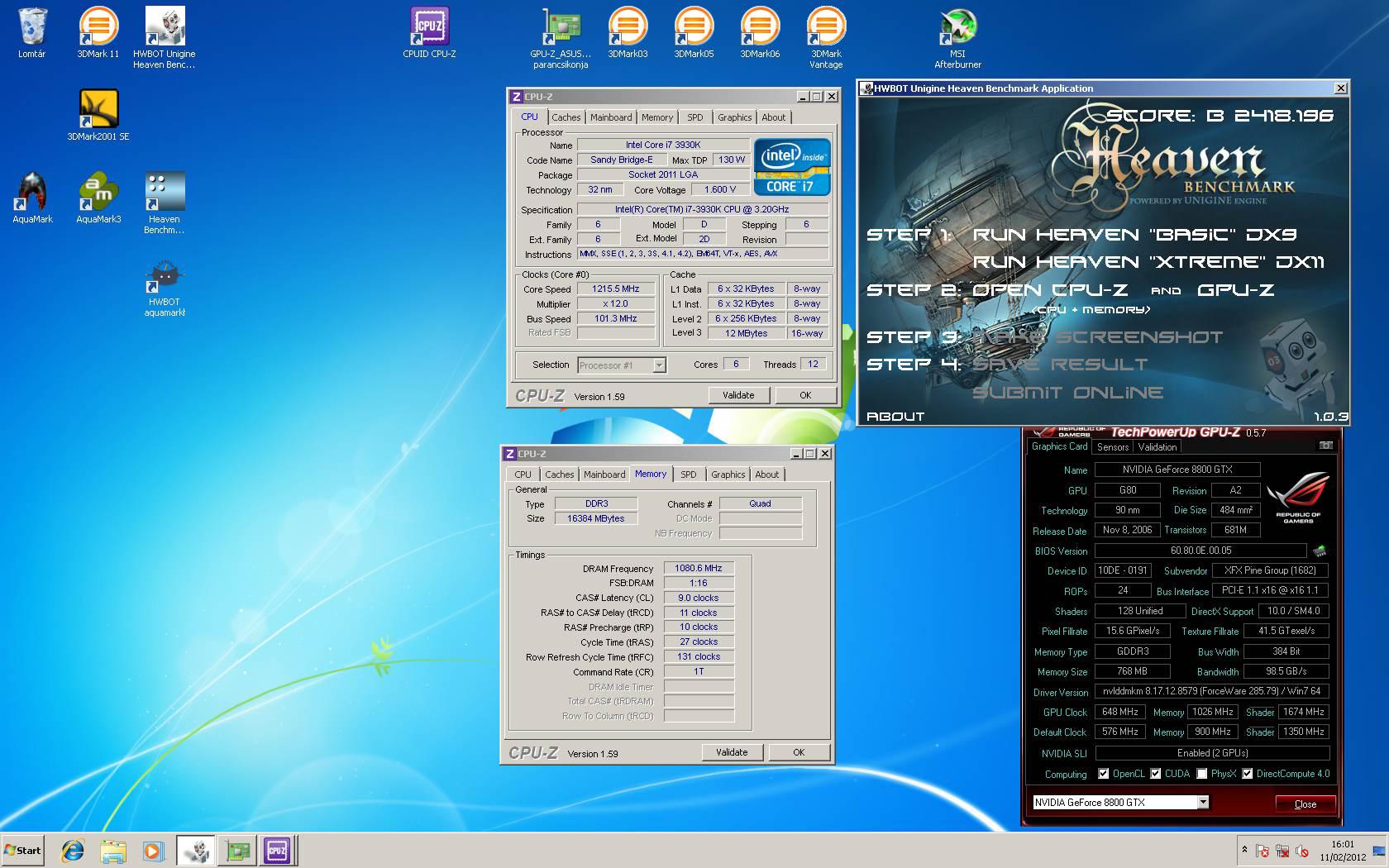Image resolution: width=1389 pixels, height=868 pixels.
Task: Open the GPU-Z ASUS desktop shortcut
Action: click(x=561, y=37)
